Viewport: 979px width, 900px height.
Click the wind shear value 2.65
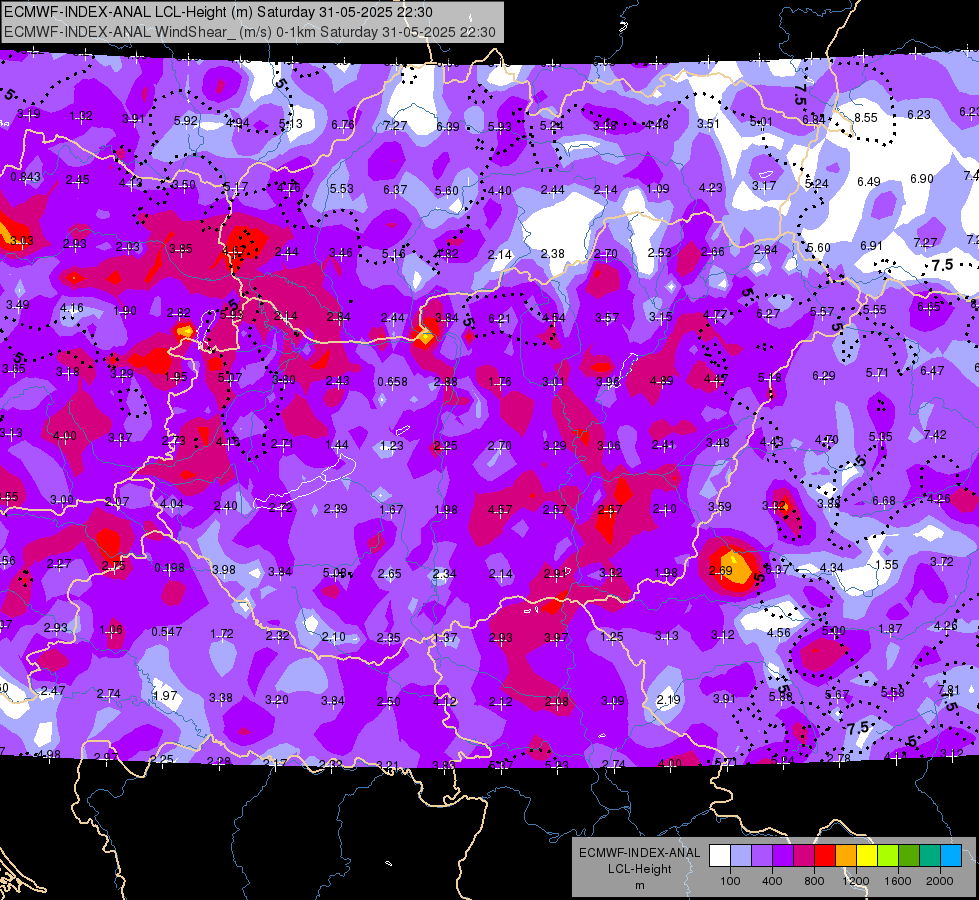coord(390,573)
